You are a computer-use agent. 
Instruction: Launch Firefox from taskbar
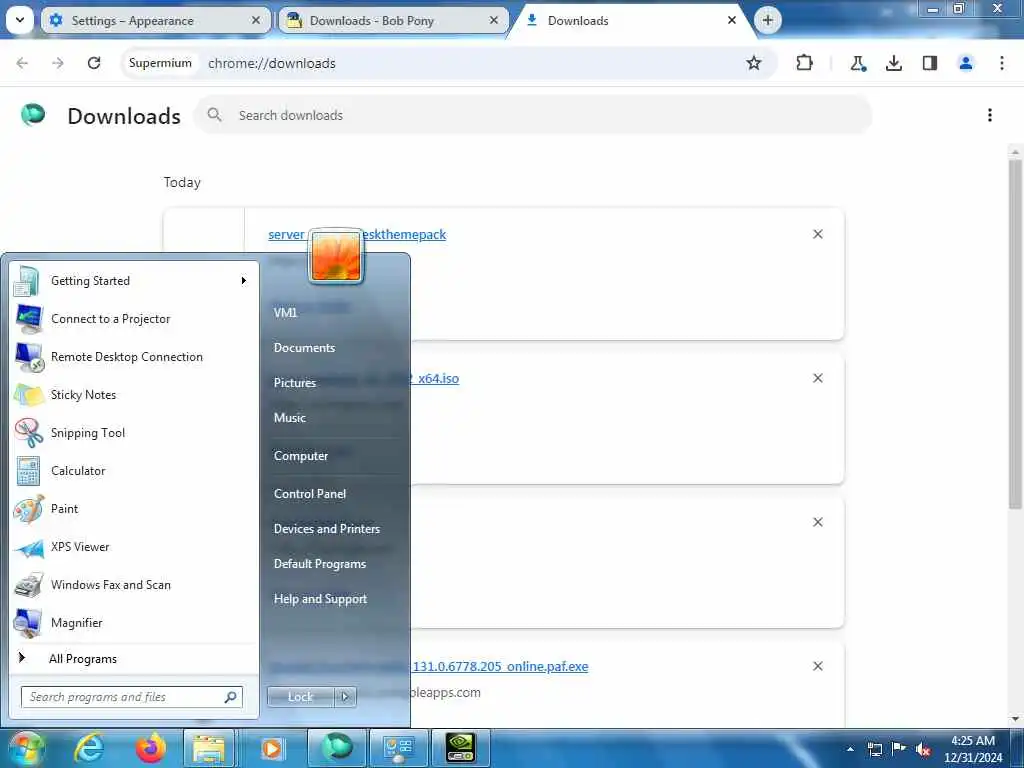(x=151, y=748)
